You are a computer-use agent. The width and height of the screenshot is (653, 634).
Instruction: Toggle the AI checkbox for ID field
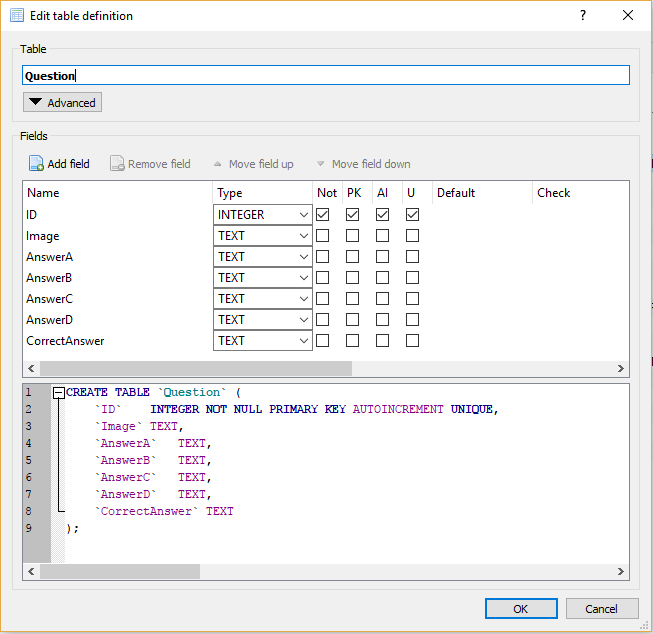(383, 215)
